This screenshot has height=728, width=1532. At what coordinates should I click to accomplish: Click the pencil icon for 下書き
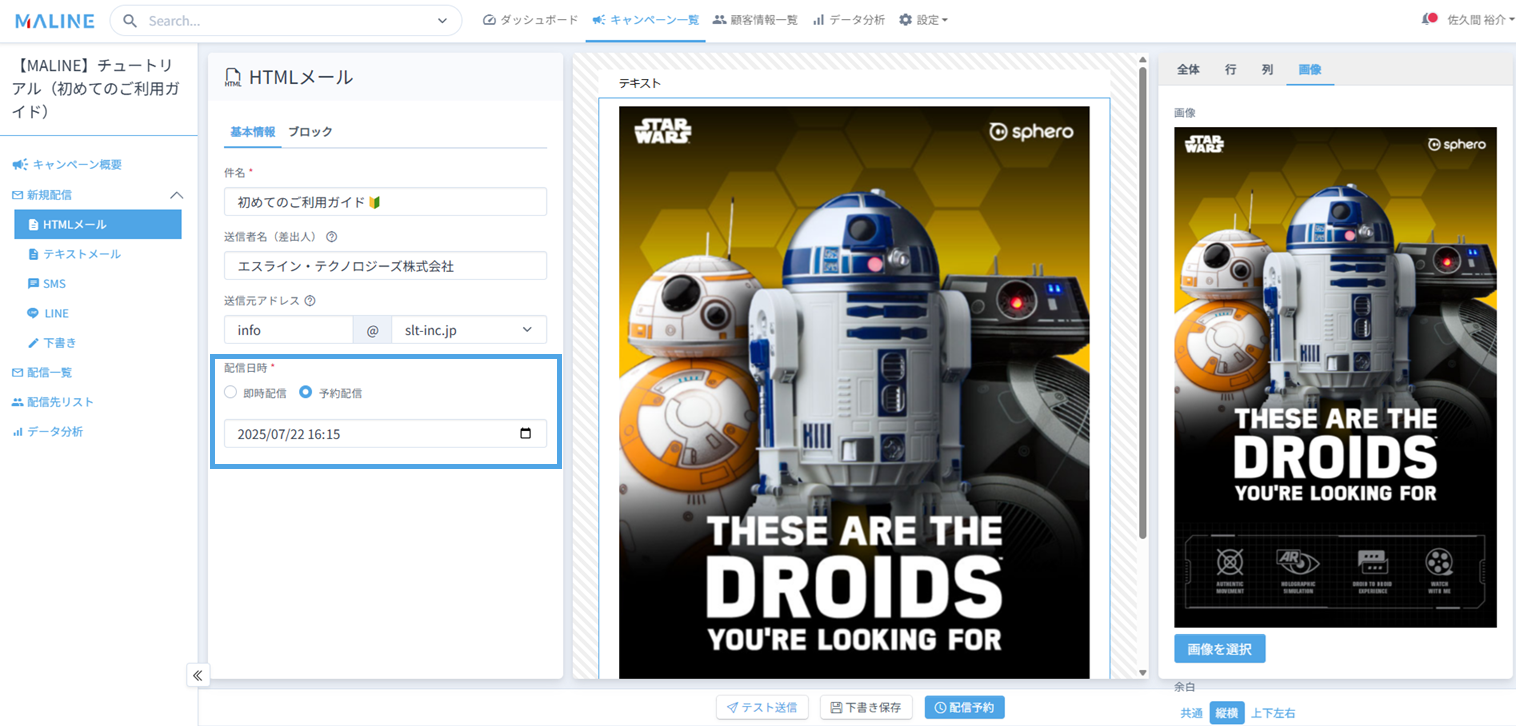[34, 343]
